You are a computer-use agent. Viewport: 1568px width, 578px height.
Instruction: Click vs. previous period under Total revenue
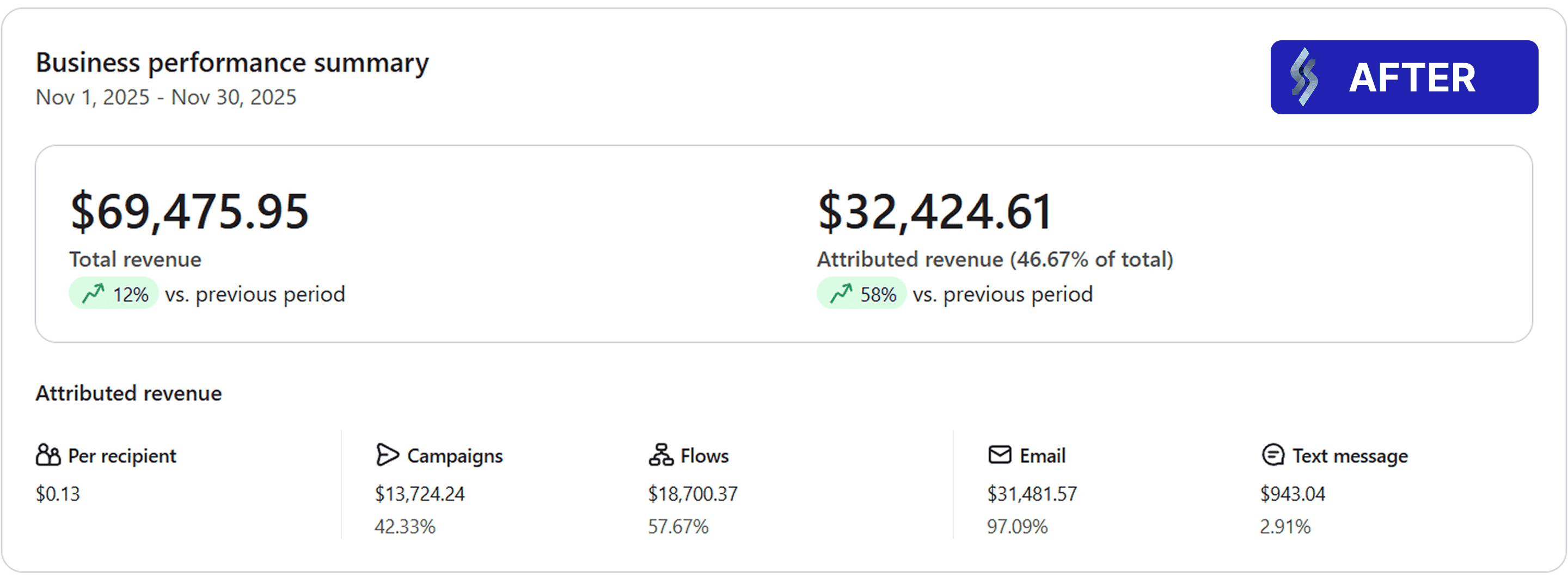(255, 295)
